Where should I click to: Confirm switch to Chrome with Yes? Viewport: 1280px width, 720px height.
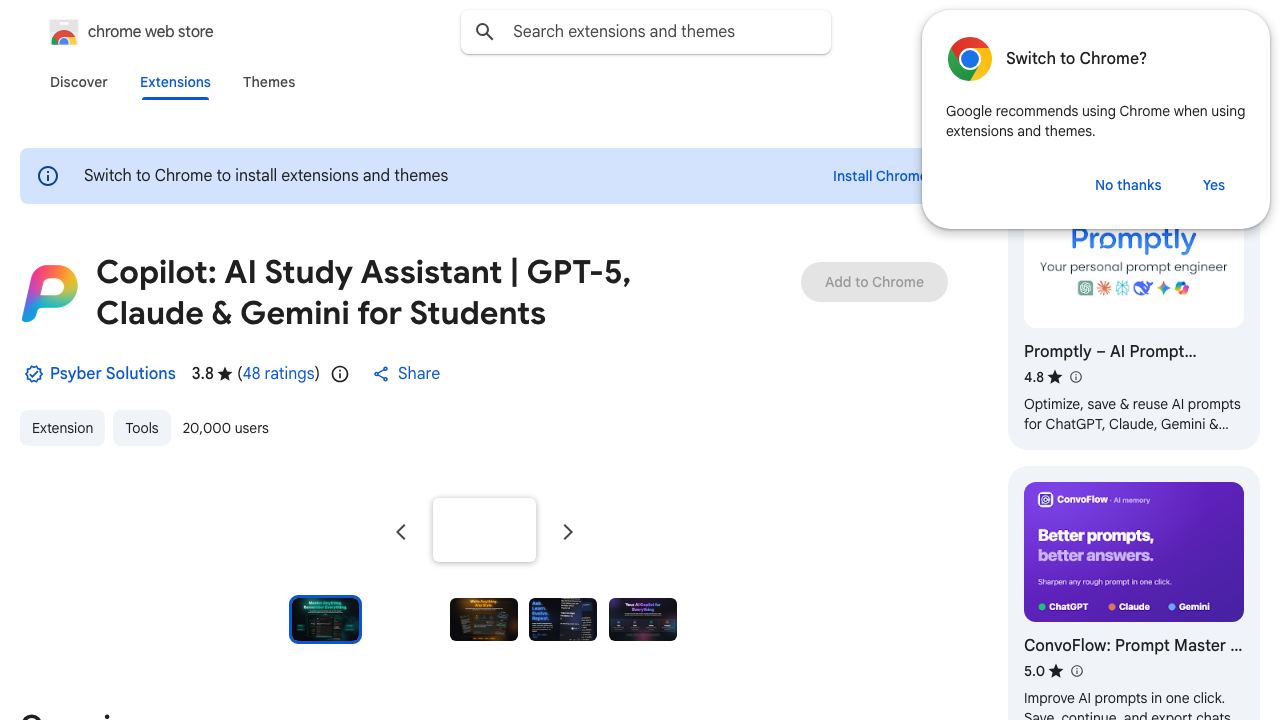(x=1214, y=185)
